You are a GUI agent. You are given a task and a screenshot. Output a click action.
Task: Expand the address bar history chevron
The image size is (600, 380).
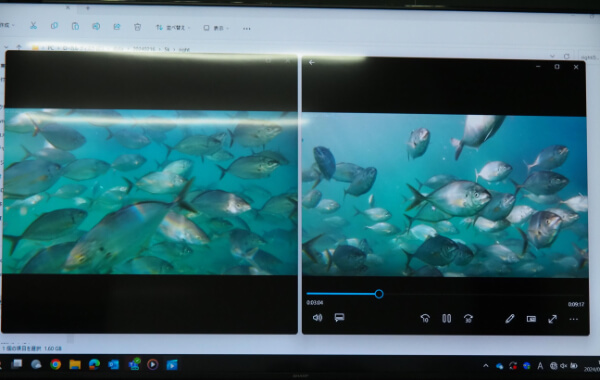tap(552, 56)
